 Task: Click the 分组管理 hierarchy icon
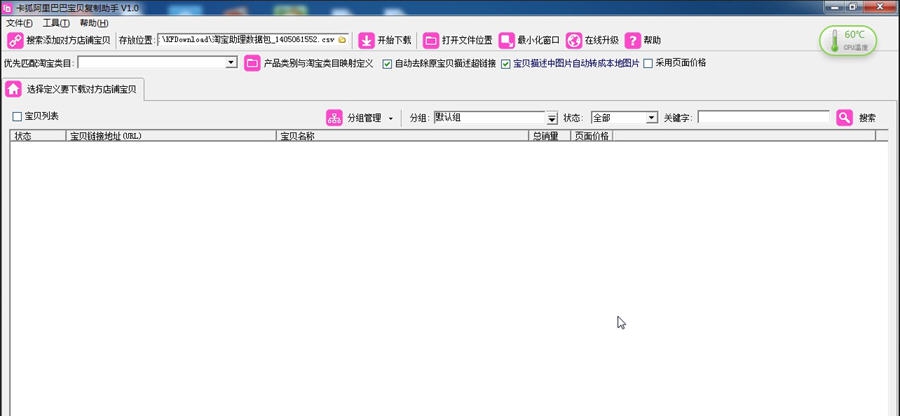pos(334,118)
